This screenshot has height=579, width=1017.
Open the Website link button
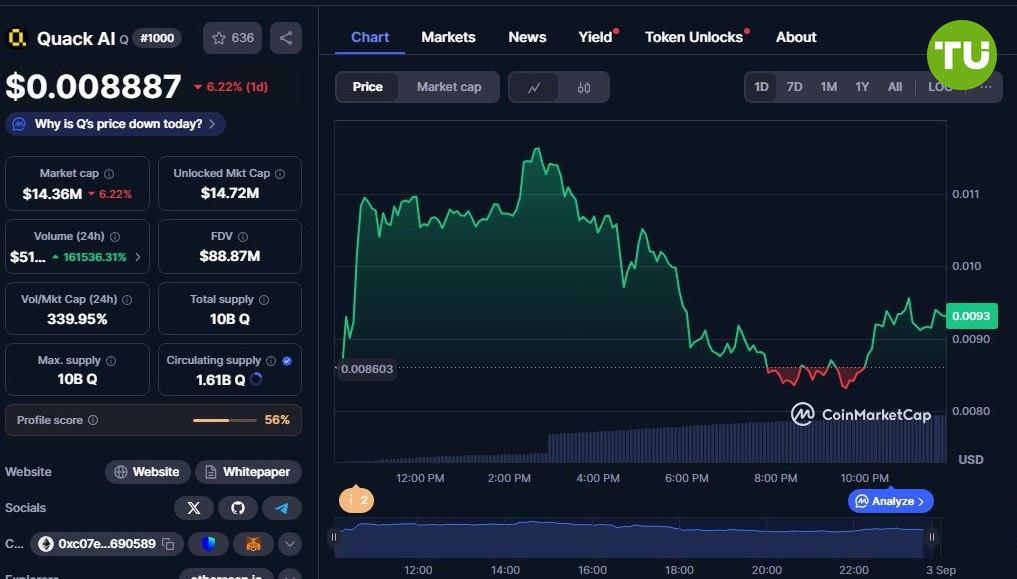tap(147, 472)
